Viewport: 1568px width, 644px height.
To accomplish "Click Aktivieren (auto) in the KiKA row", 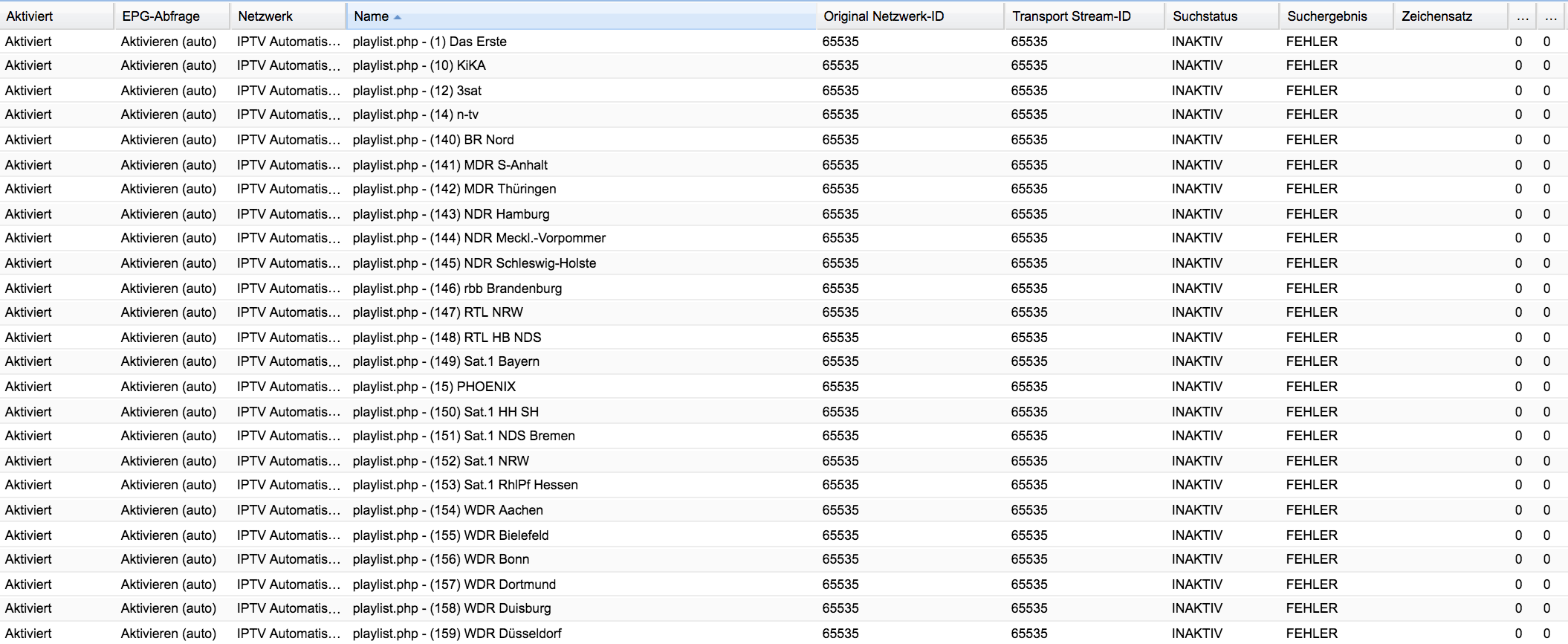I will click(x=169, y=65).
